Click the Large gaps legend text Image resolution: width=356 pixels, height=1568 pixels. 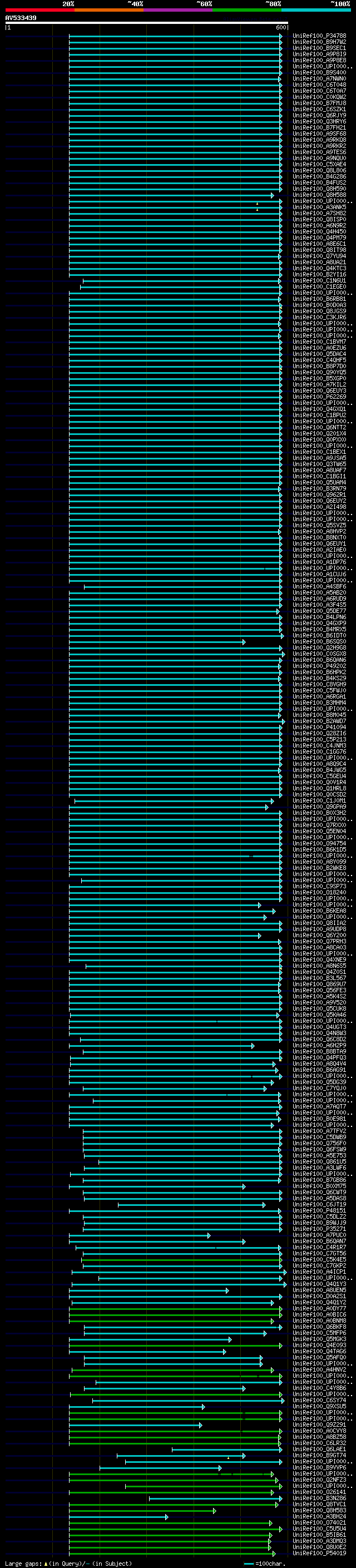point(23,1564)
